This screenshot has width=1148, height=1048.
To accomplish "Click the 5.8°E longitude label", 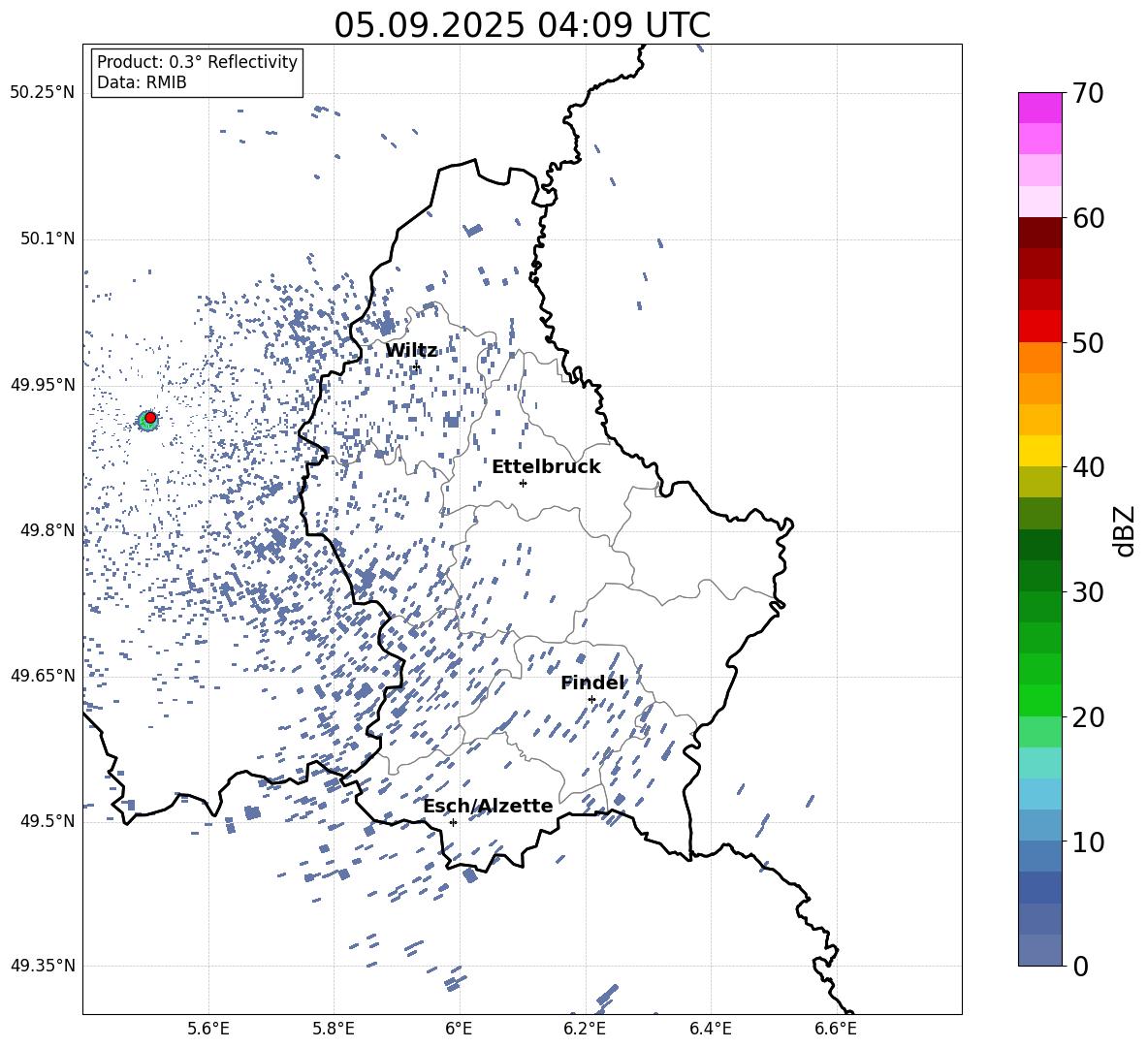I will (334, 1029).
